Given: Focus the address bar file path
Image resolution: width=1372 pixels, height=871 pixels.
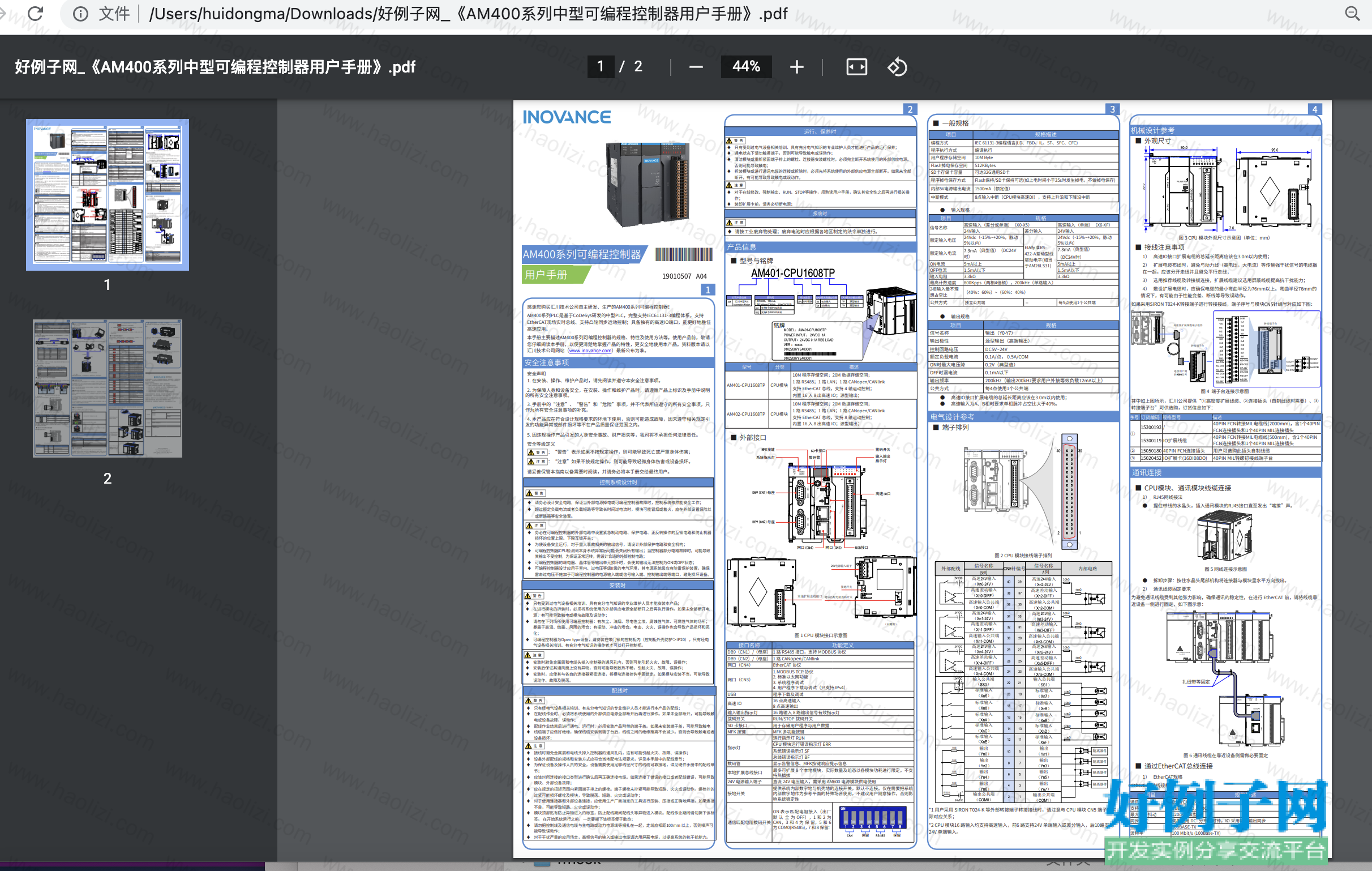Looking at the screenshot, I should (468, 14).
